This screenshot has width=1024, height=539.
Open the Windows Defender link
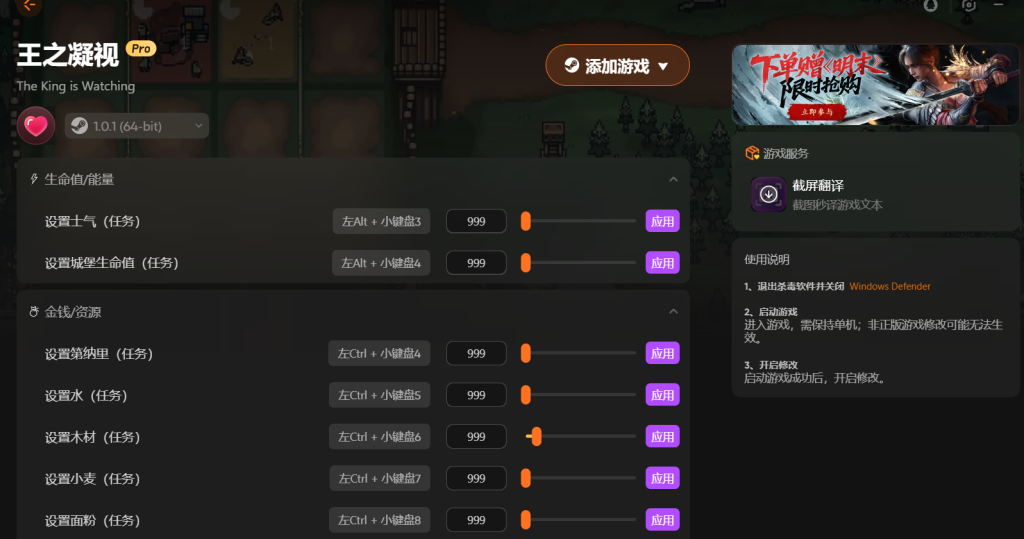click(x=889, y=286)
